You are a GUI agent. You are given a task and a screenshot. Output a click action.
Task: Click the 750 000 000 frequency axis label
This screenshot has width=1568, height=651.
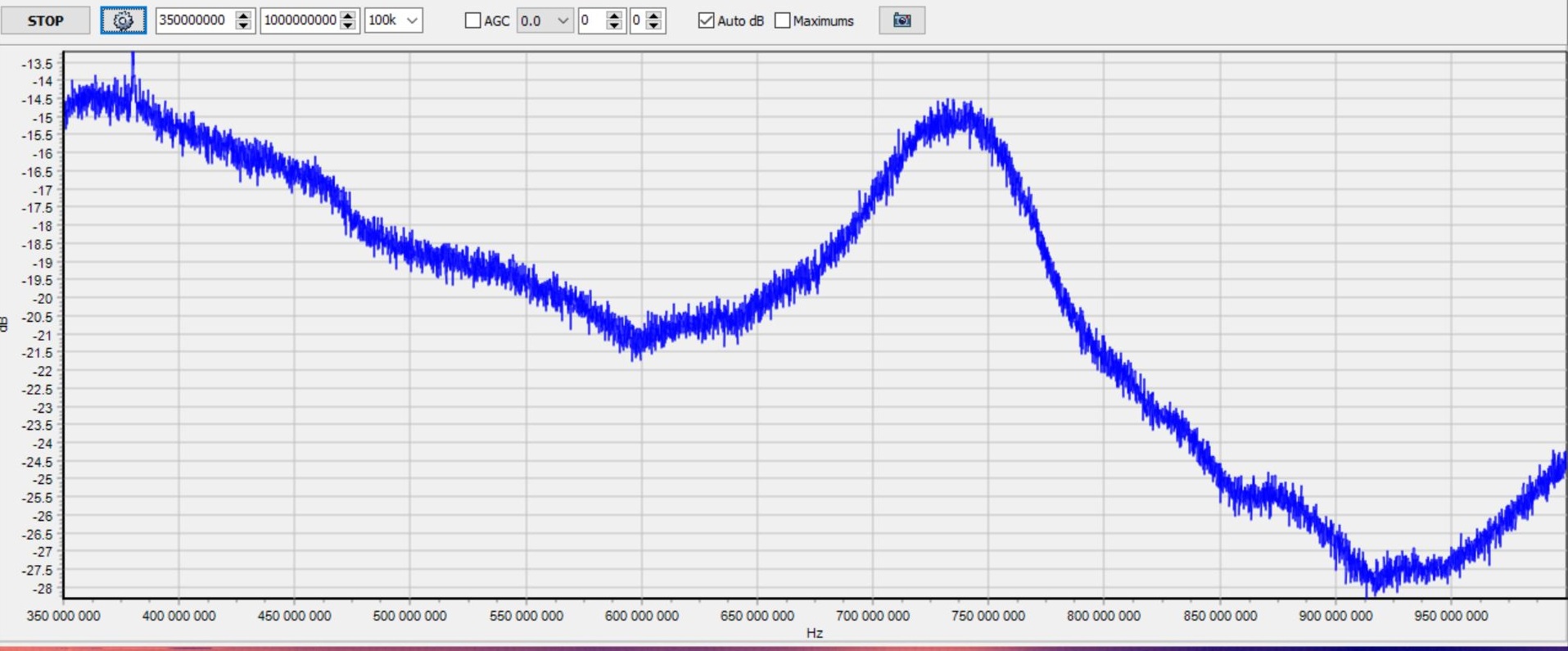988,616
